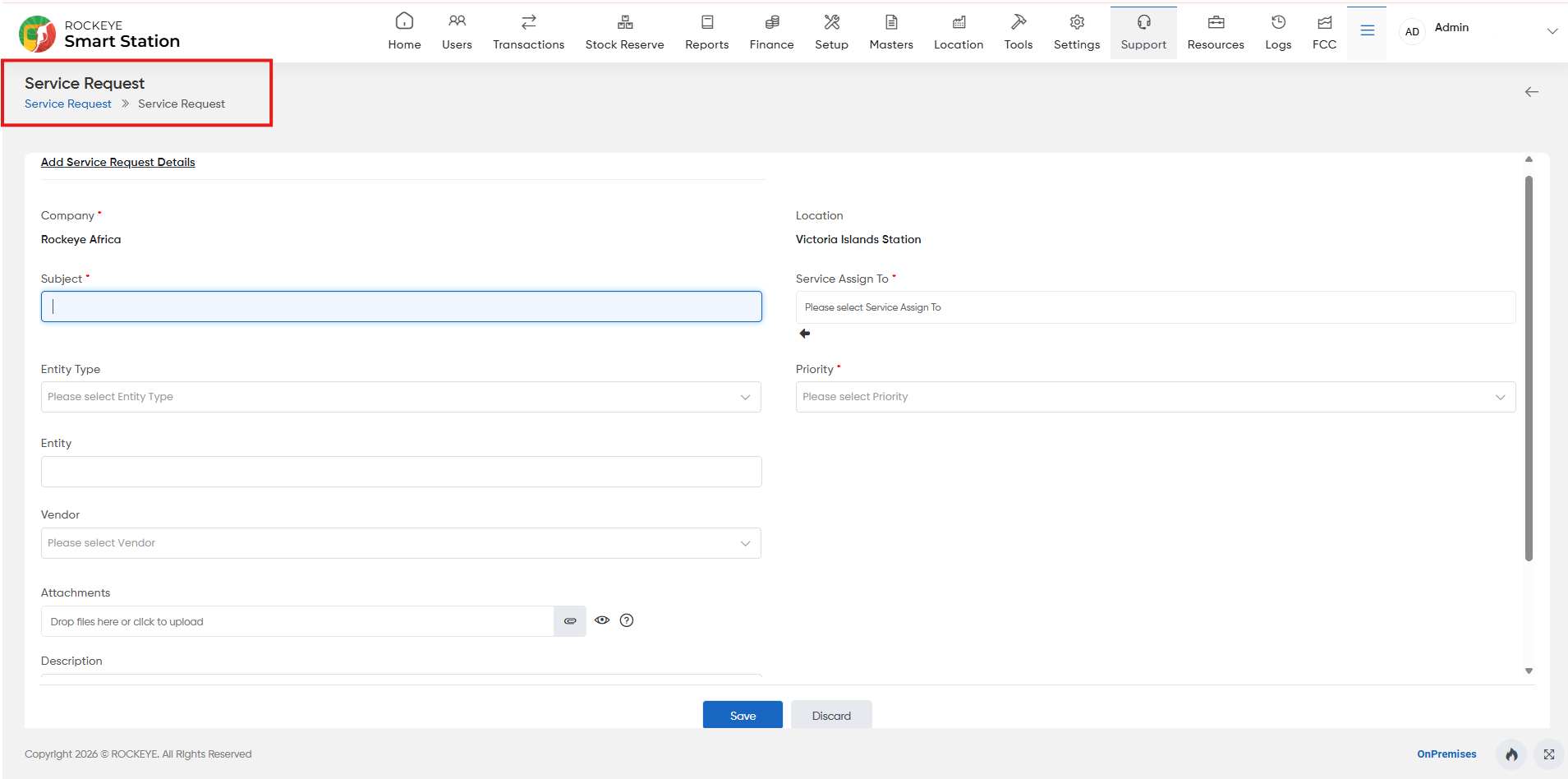Open the Reports menu
The height and width of the screenshot is (779, 1568).
706,32
